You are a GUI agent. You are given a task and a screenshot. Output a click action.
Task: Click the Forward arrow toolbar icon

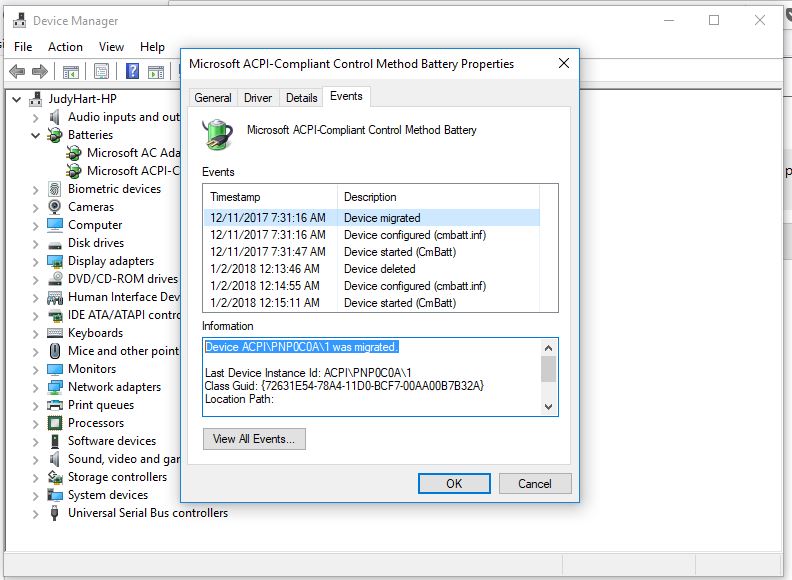click(40, 72)
